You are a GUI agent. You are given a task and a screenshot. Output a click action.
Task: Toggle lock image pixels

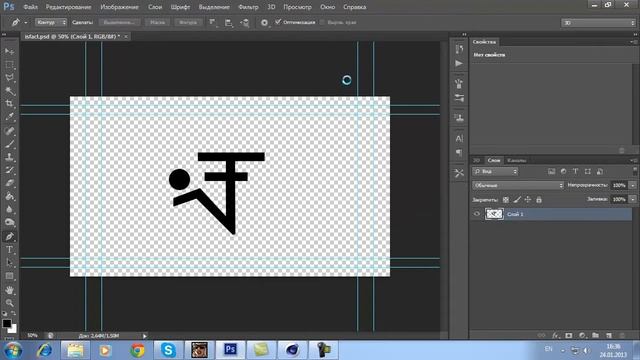coord(517,200)
